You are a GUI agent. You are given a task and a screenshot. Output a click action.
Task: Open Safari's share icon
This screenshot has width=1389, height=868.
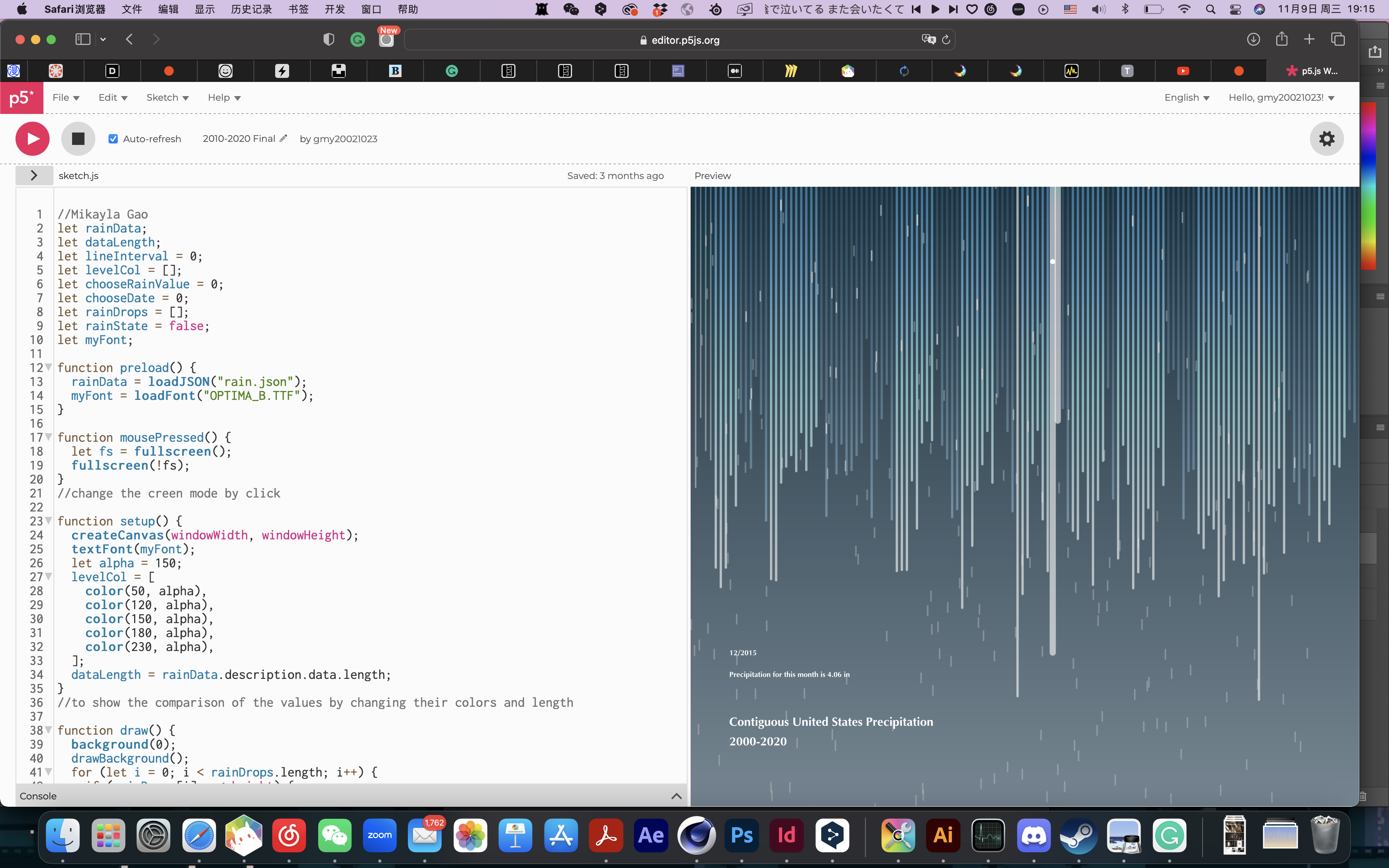[x=1281, y=39]
